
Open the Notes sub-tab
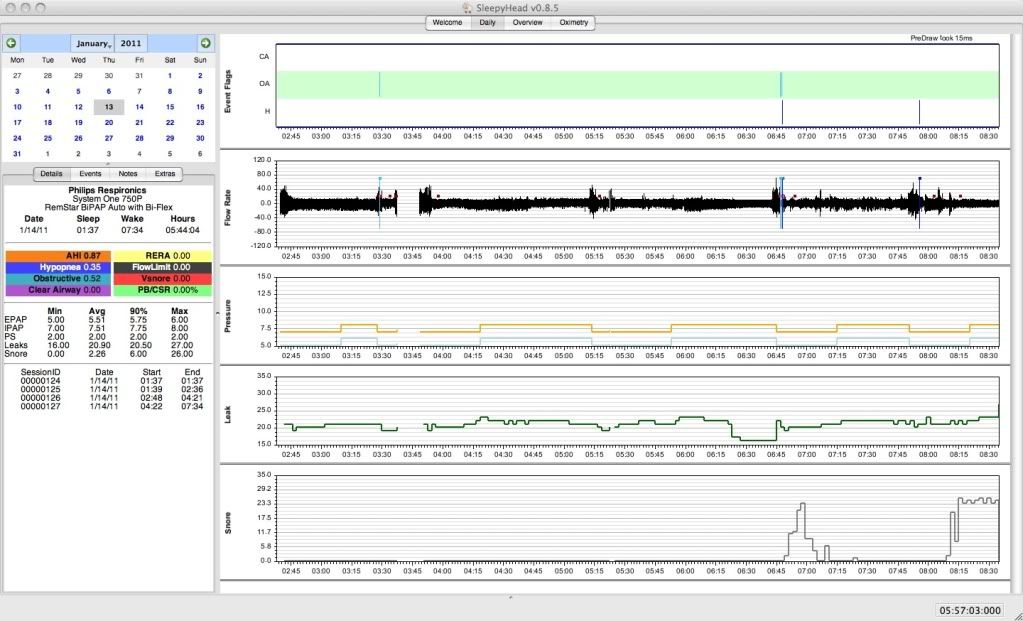[x=128, y=174]
